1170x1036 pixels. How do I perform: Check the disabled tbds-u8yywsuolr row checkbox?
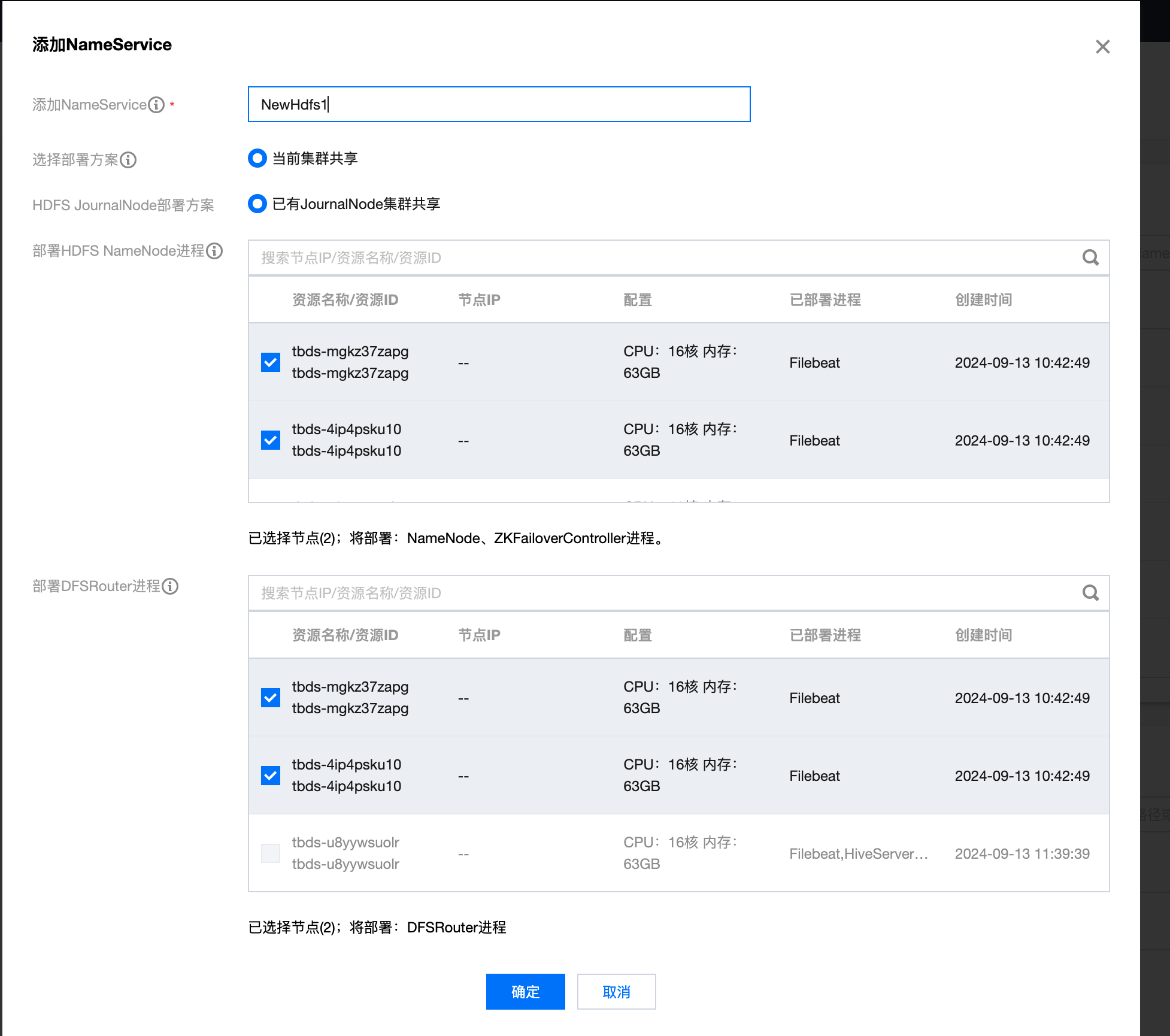tap(271, 853)
